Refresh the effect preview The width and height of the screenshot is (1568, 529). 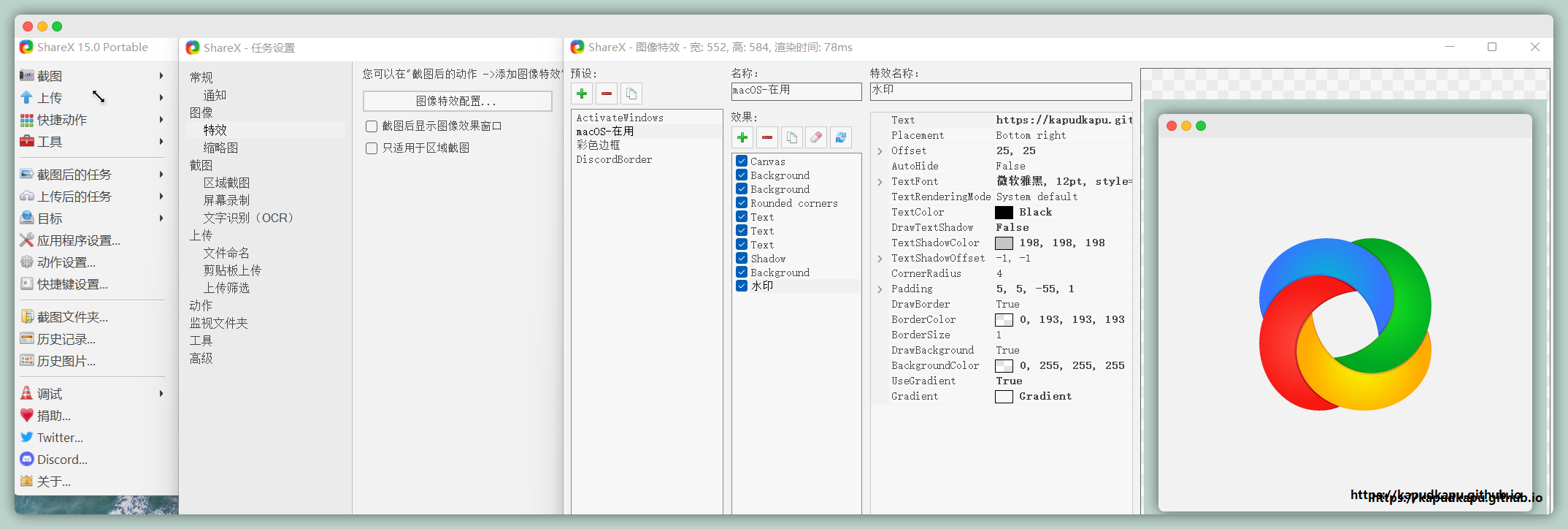(841, 137)
